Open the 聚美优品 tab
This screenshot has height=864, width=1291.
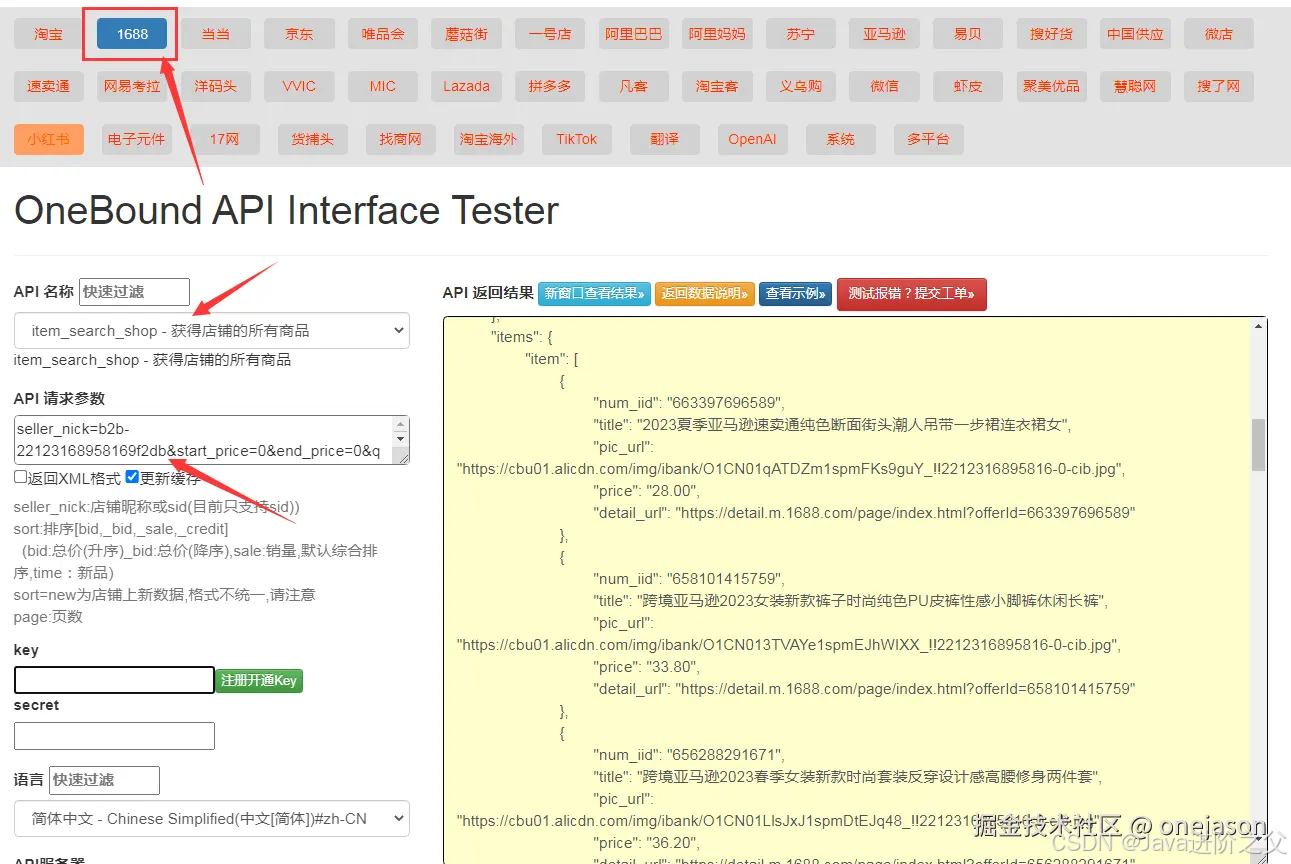pos(1051,86)
